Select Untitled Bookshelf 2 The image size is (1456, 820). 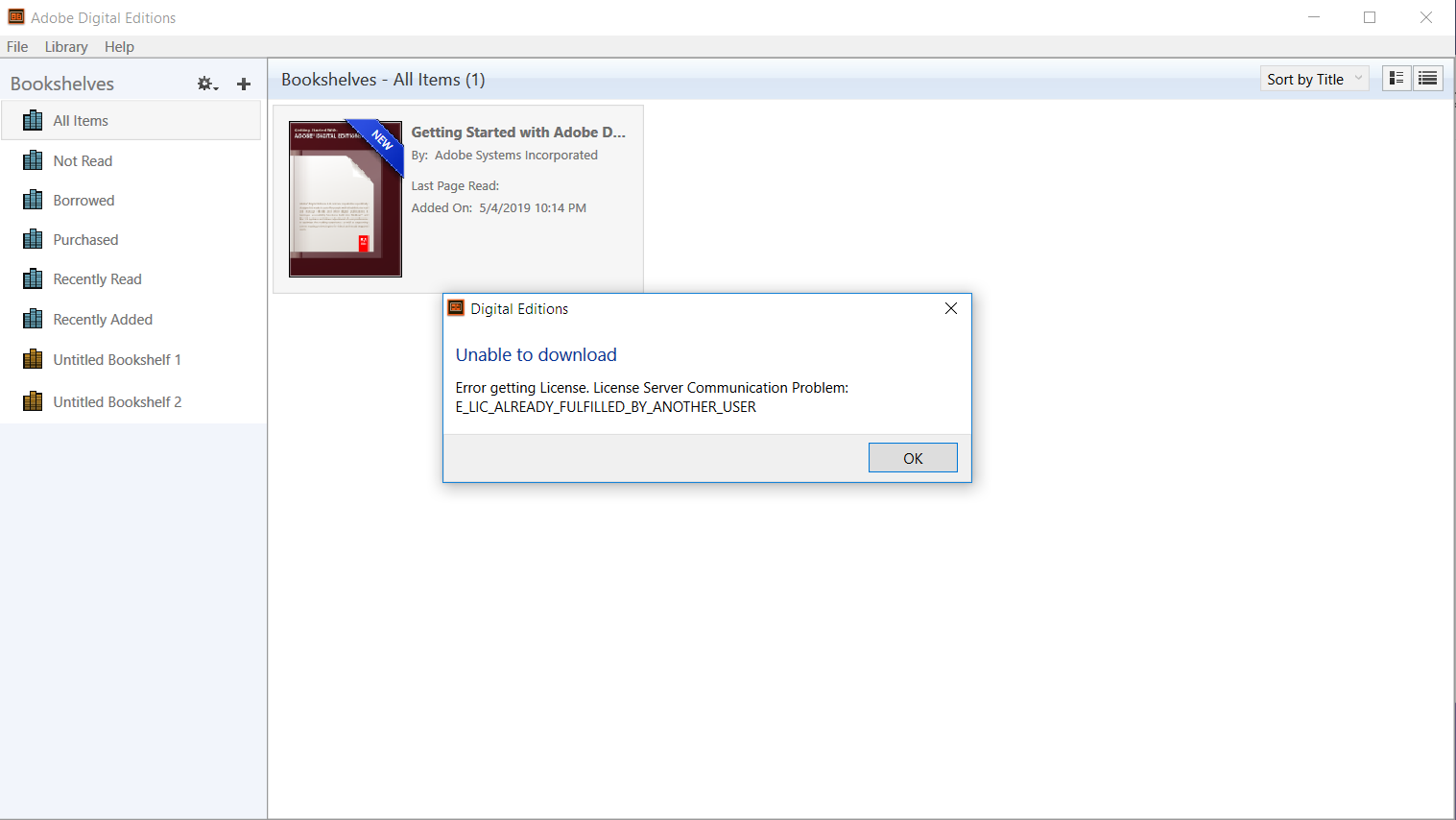pos(131,401)
